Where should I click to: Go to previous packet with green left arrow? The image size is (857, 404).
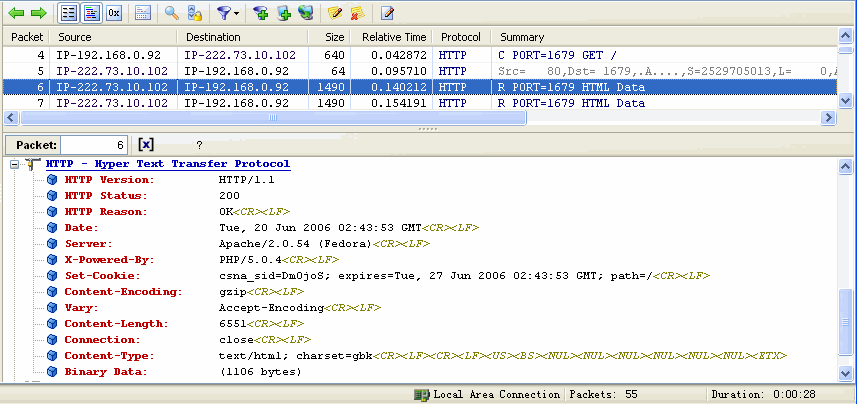pos(17,13)
